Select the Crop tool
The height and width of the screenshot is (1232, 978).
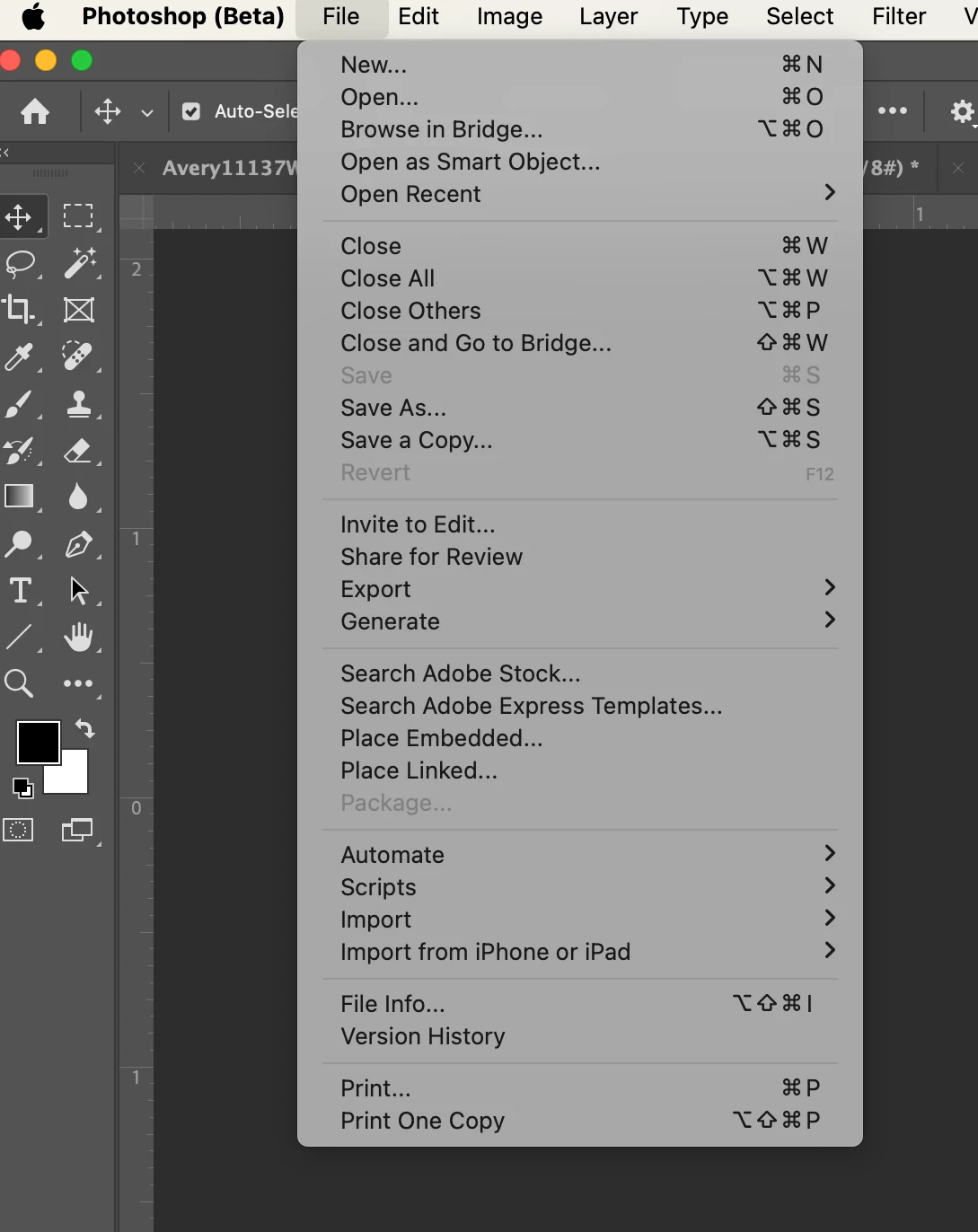[x=19, y=310]
